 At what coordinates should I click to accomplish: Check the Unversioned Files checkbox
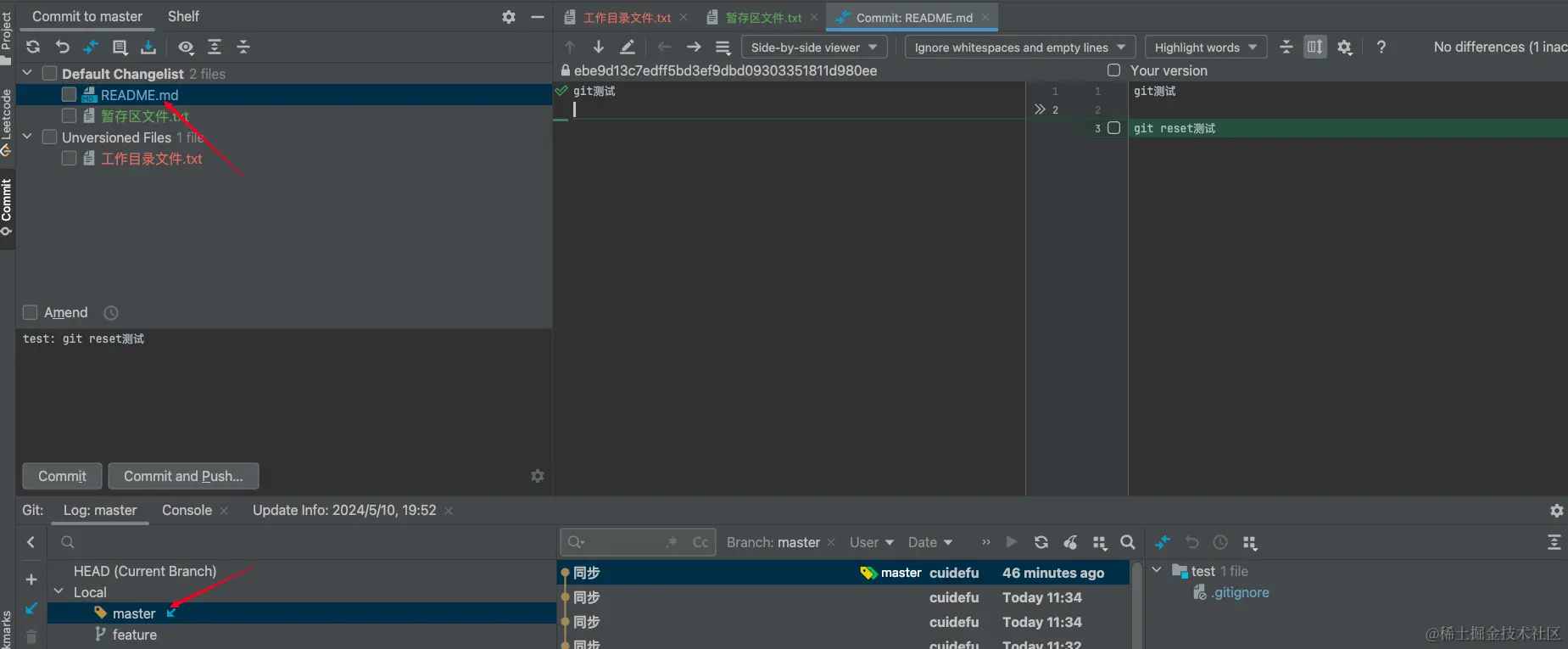[x=50, y=137]
